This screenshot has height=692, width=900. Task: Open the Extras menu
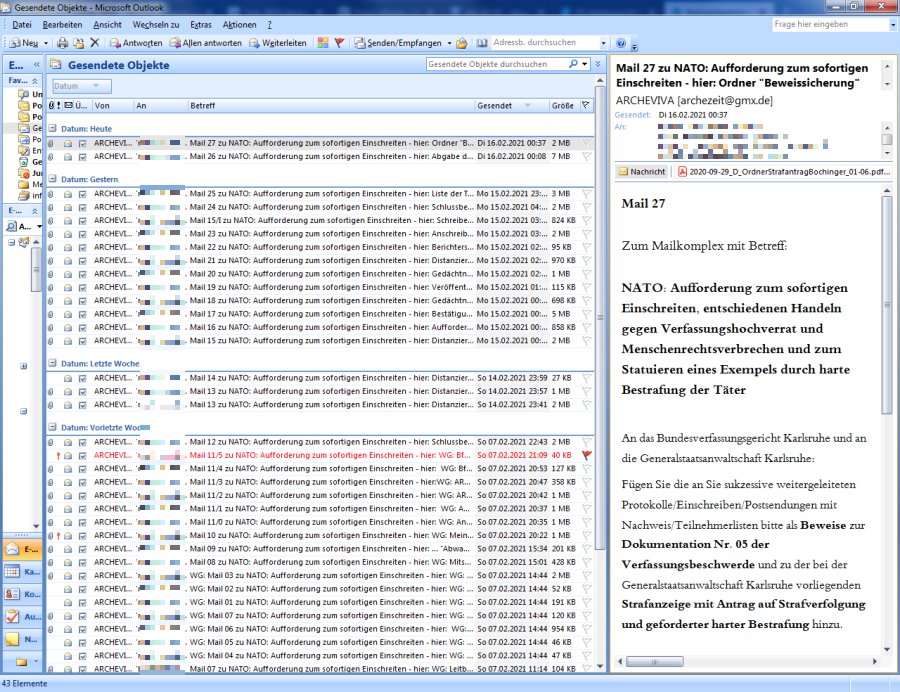pyautogui.click(x=201, y=25)
